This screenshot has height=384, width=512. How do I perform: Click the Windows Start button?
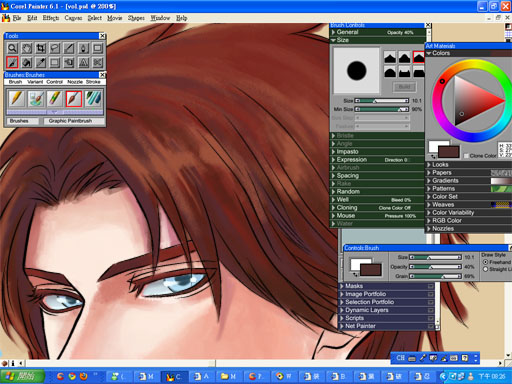point(22,376)
